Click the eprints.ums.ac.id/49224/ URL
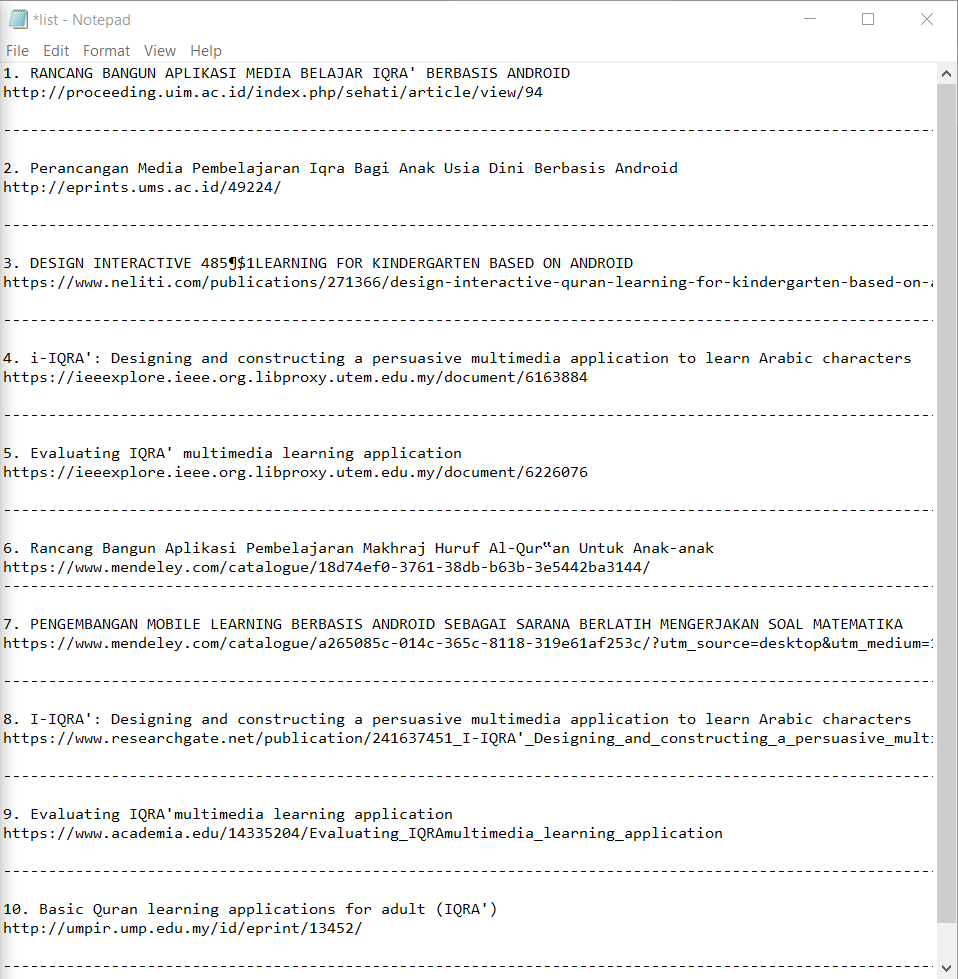958x979 pixels. coord(142,187)
